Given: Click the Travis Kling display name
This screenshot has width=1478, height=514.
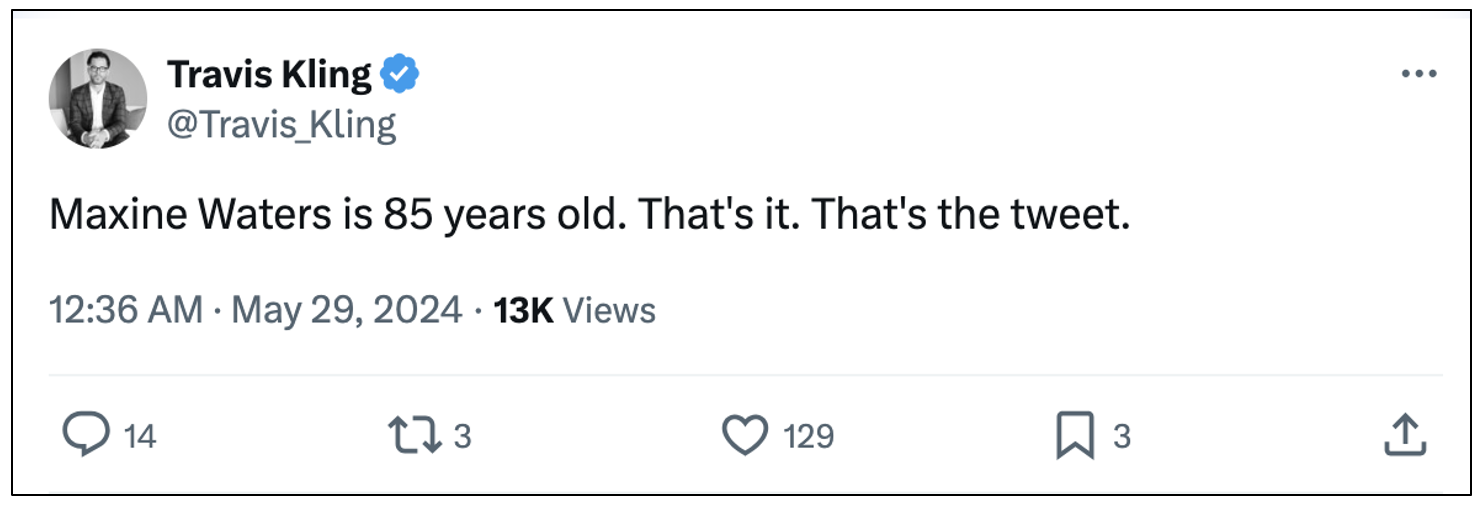Looking at the screenshot, I should (x=270, y=74).
